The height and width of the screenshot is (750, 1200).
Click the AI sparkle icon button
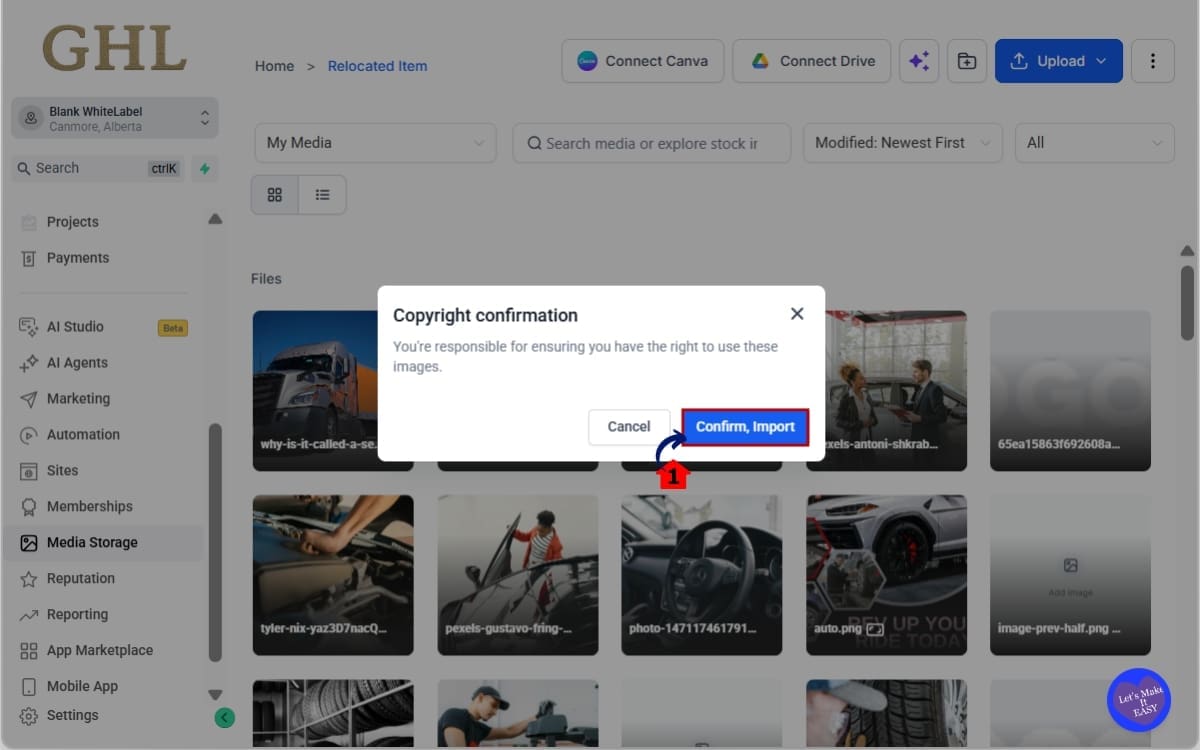(x=919, y=61)
